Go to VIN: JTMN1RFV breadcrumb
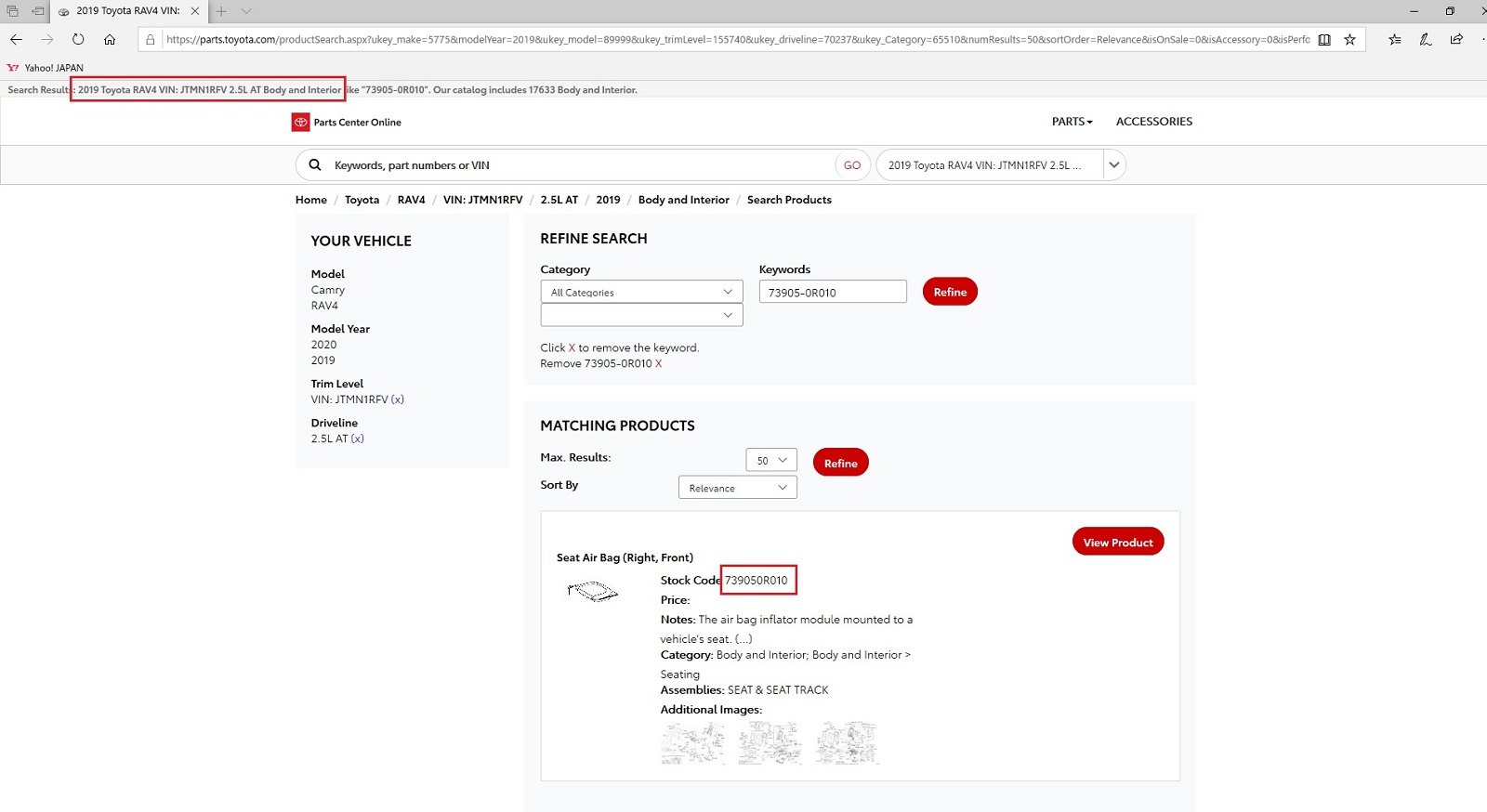 [482, 200]
